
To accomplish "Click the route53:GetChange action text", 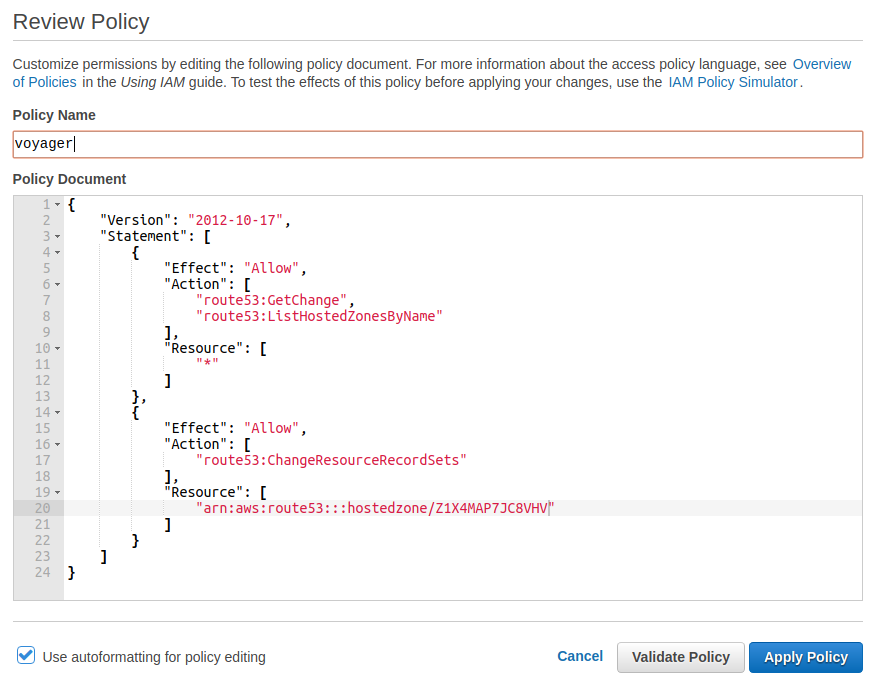I will (275, 300).
